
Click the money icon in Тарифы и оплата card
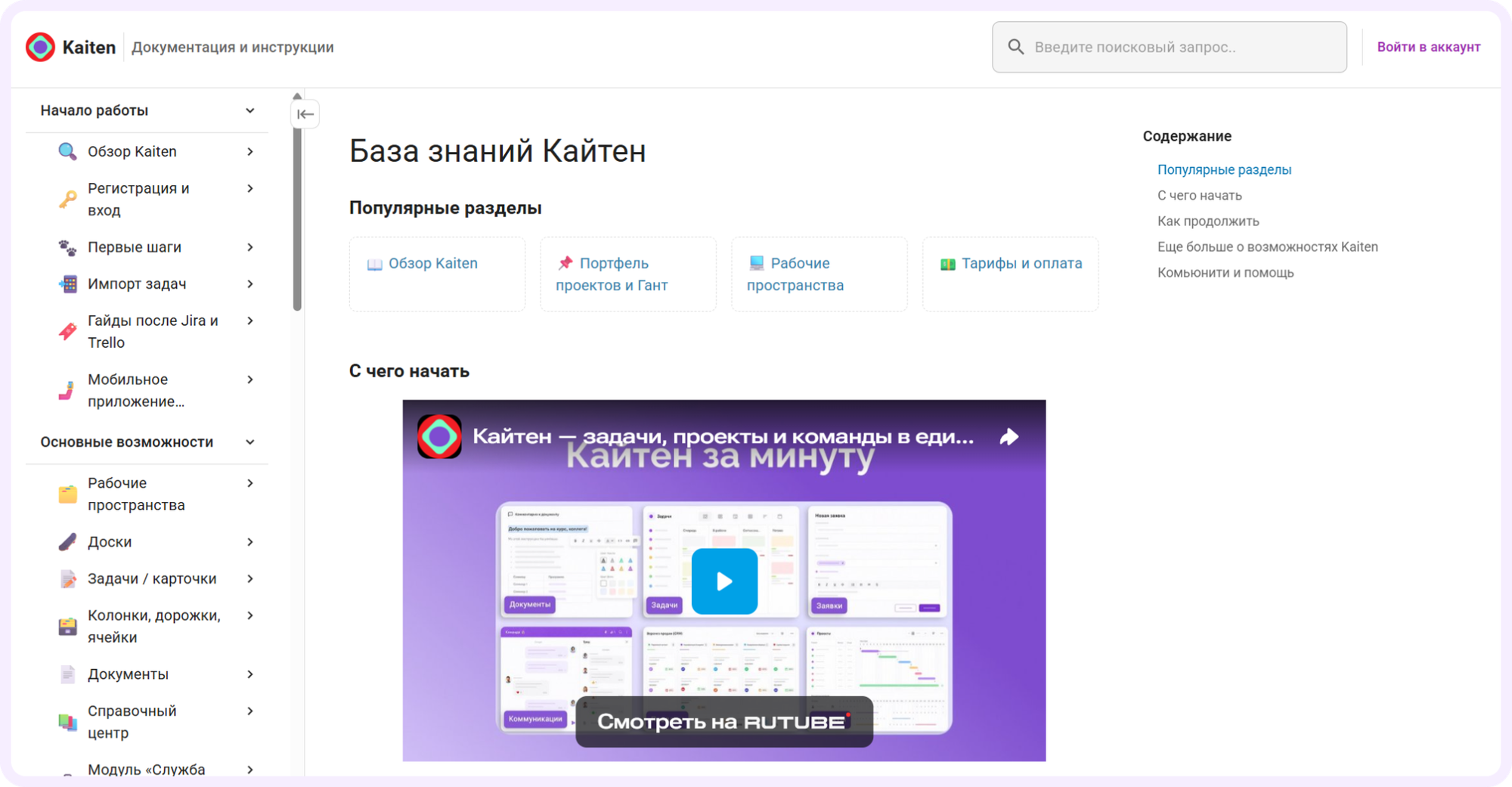tap(947, 264)
